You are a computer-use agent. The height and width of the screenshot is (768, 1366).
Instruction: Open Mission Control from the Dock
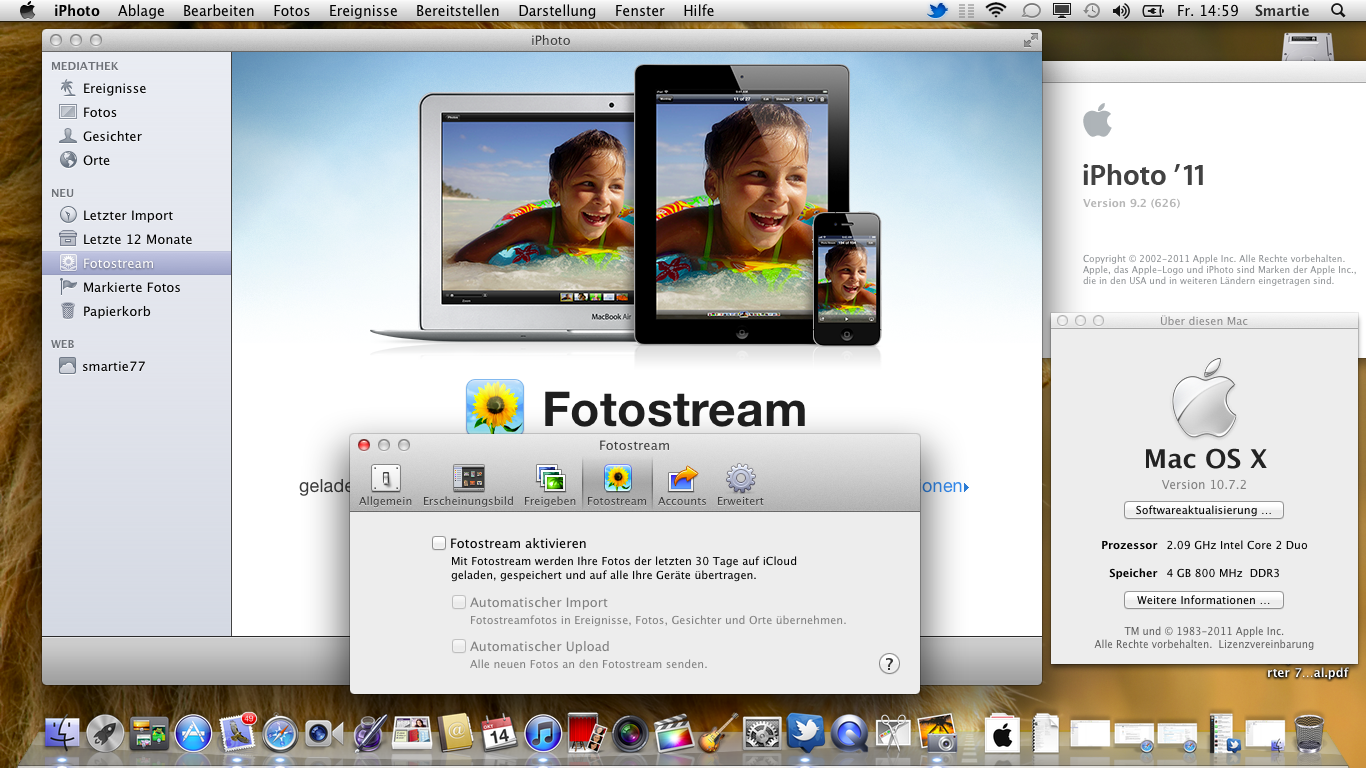pos(150,734)
